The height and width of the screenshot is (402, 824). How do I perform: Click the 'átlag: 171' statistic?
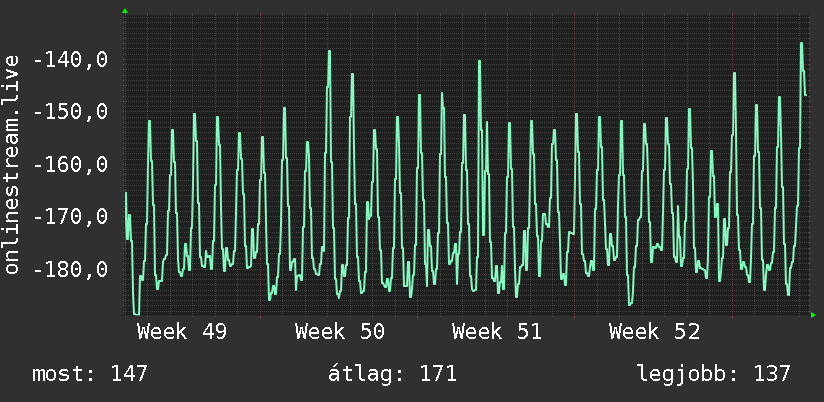tap(392, 374)
